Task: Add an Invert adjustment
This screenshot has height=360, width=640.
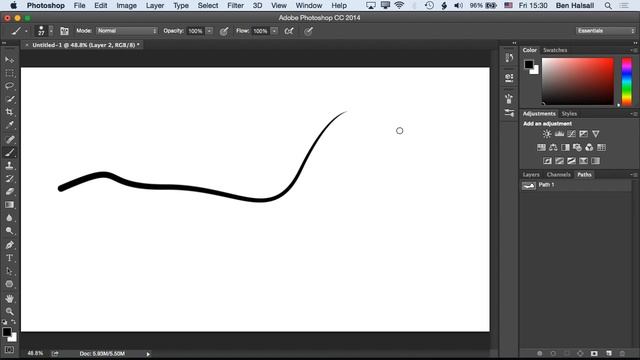Action: [547, 161]
